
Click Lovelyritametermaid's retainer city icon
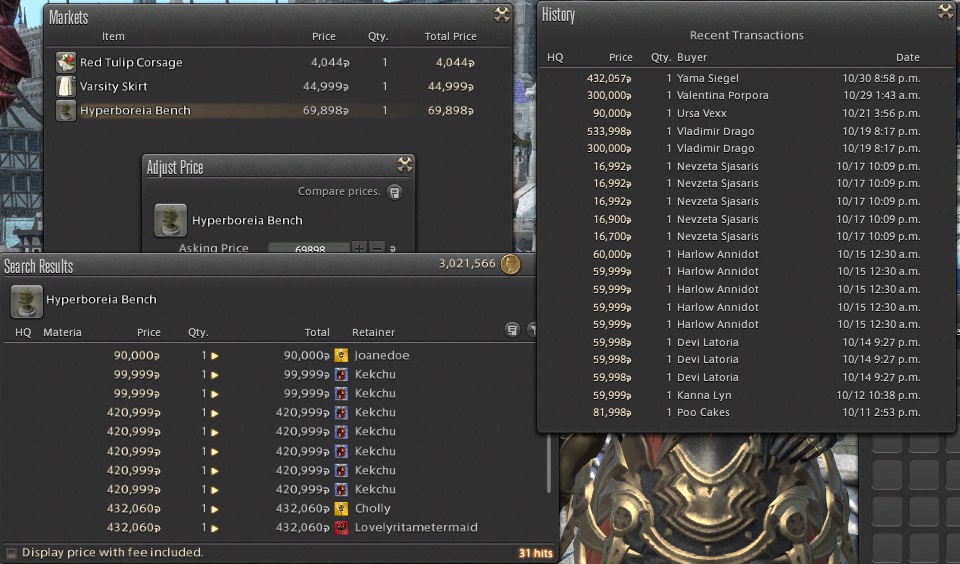341,527
